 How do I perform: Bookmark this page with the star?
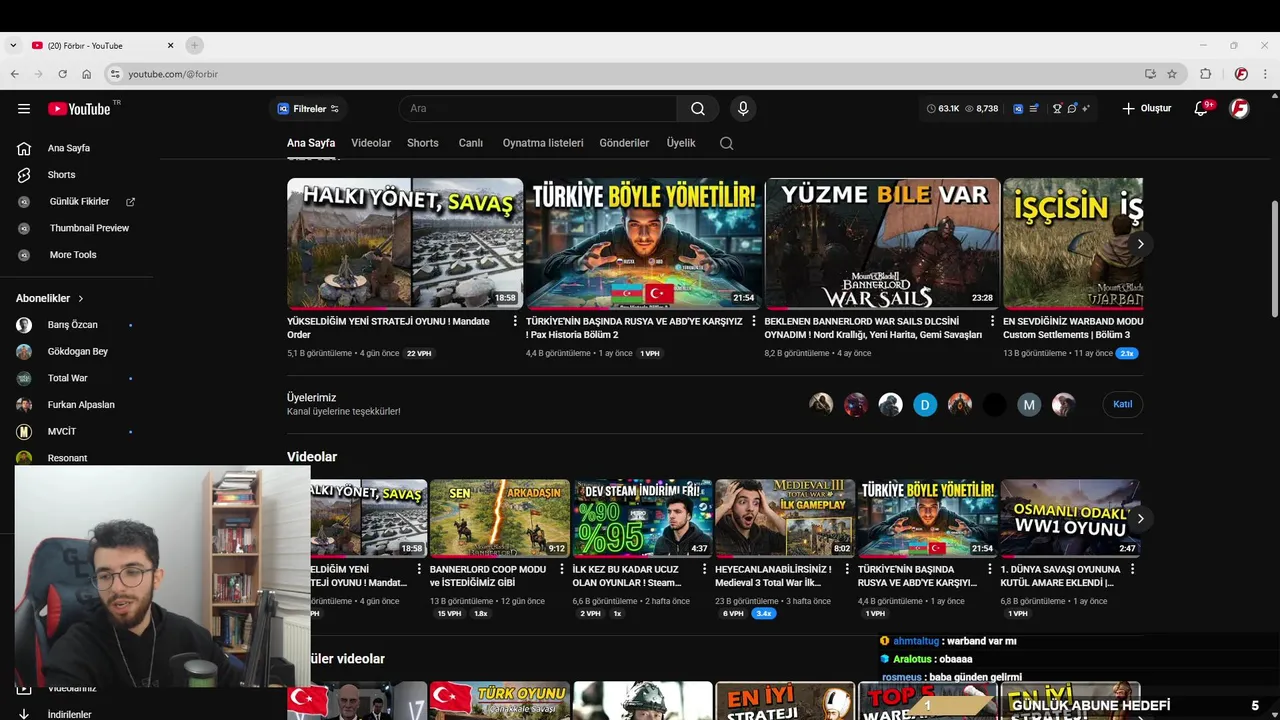coord(1172,74)
